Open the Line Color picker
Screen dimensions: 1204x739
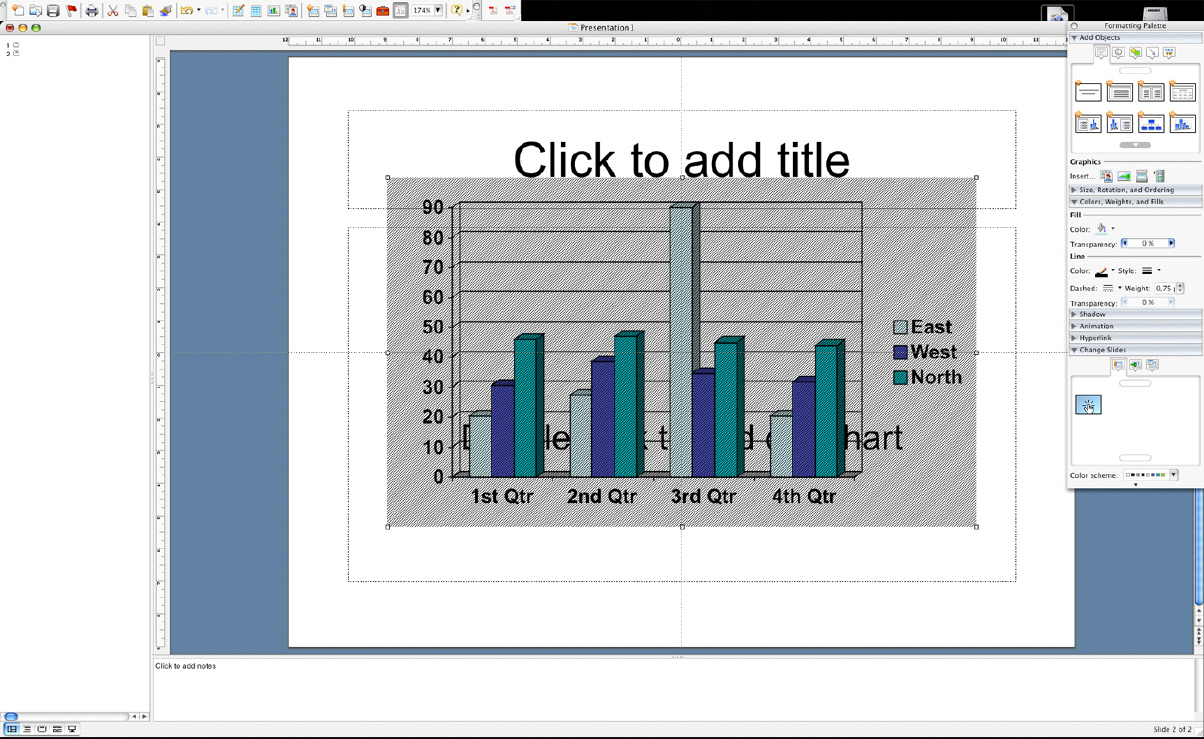1103,271
